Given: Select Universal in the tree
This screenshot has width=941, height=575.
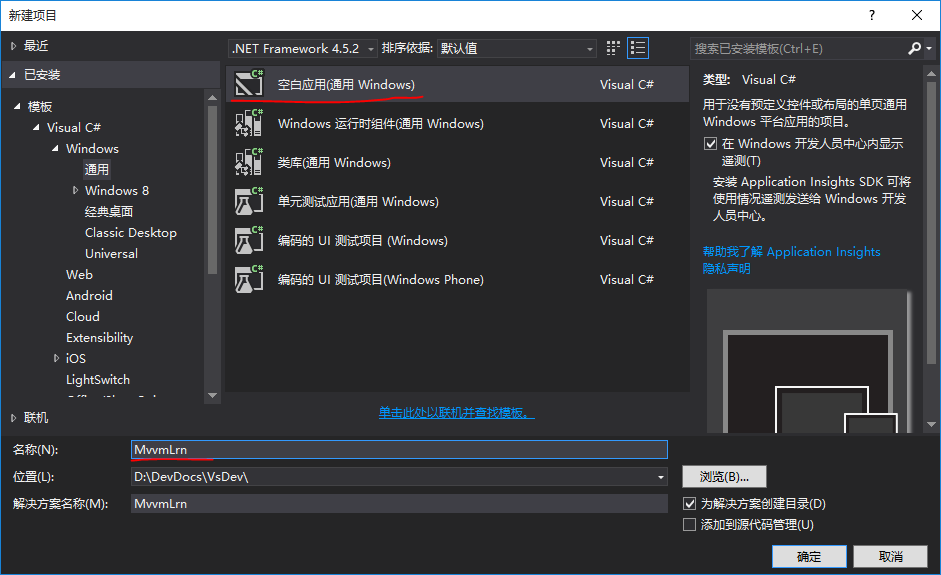Looking at the screenshot, I should coord(111,253).
